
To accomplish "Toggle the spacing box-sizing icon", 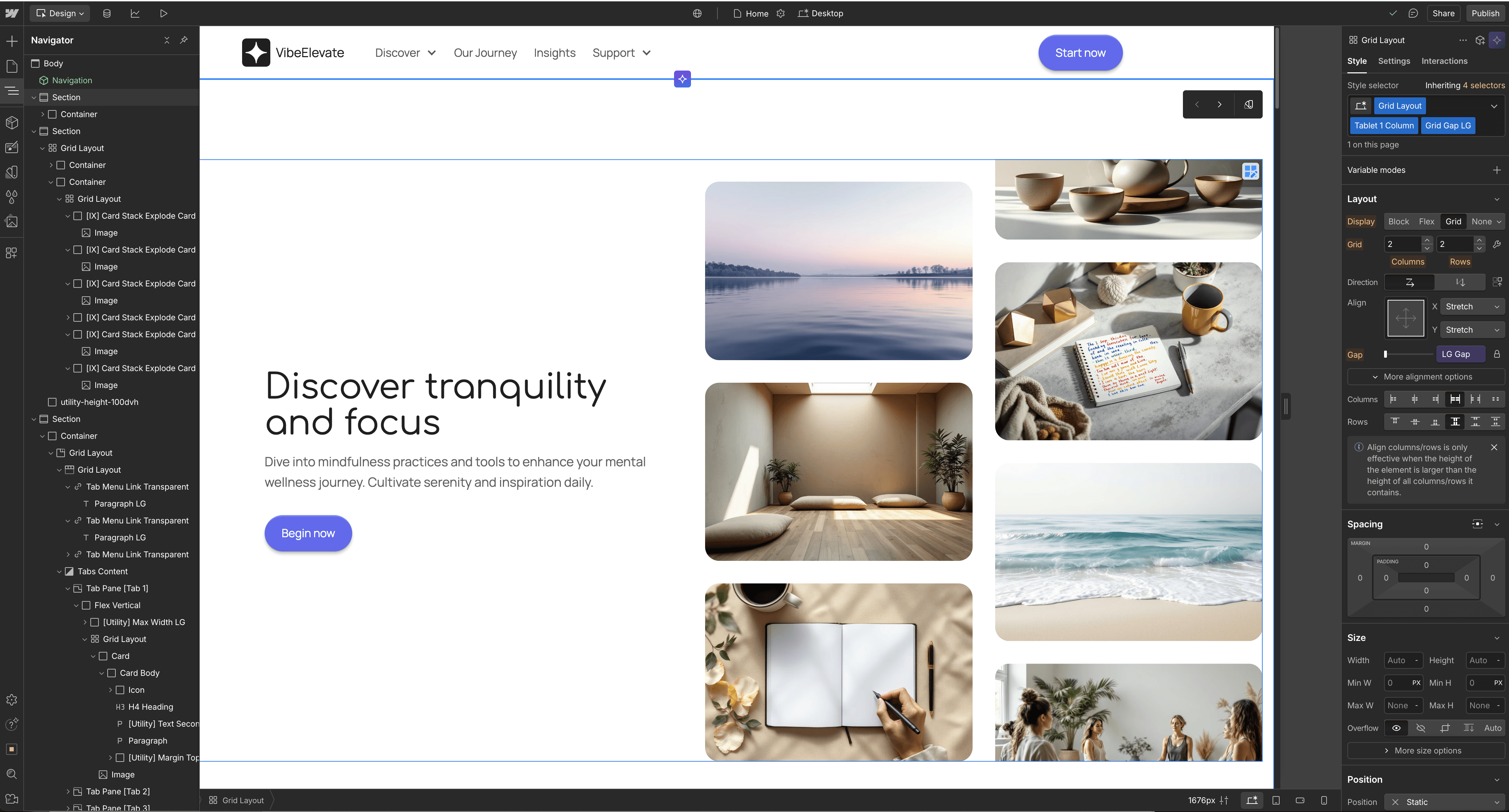I will coord(1477,524).
